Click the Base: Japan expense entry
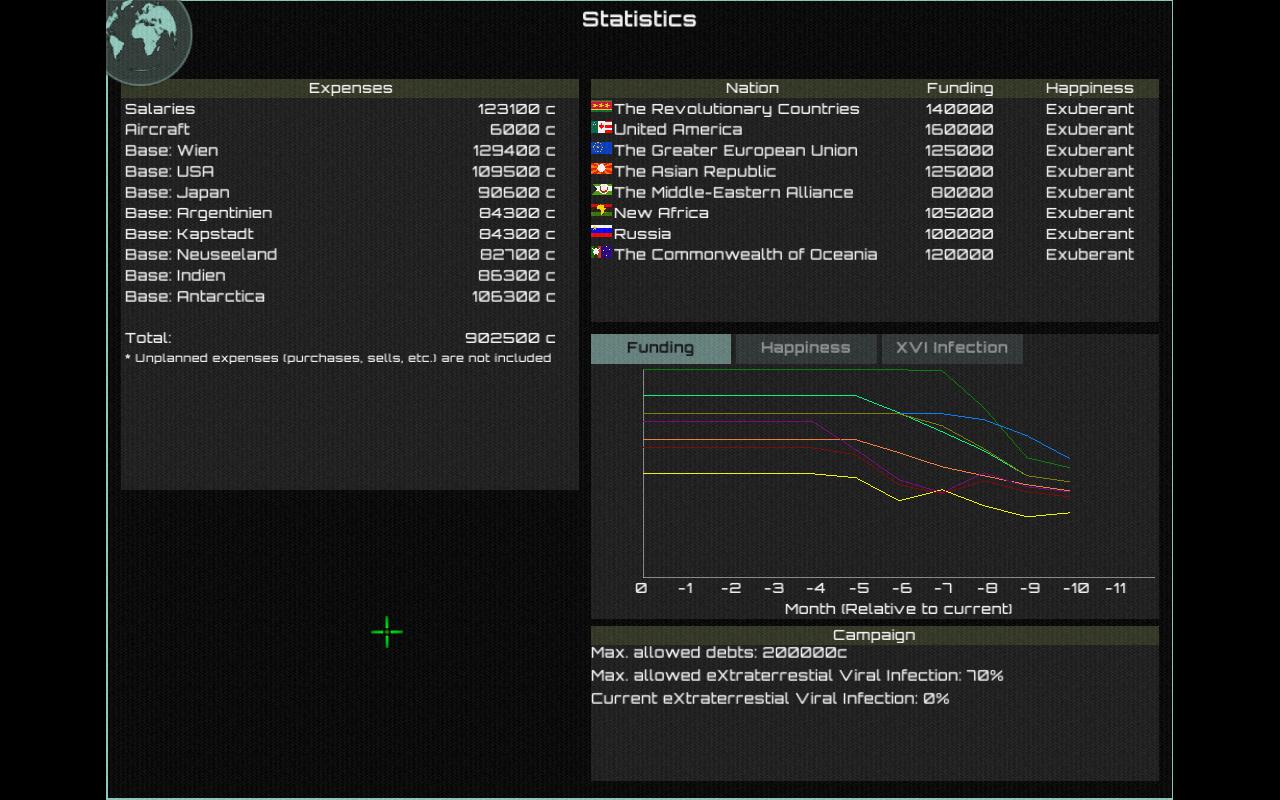 click(x=340, y=192)
